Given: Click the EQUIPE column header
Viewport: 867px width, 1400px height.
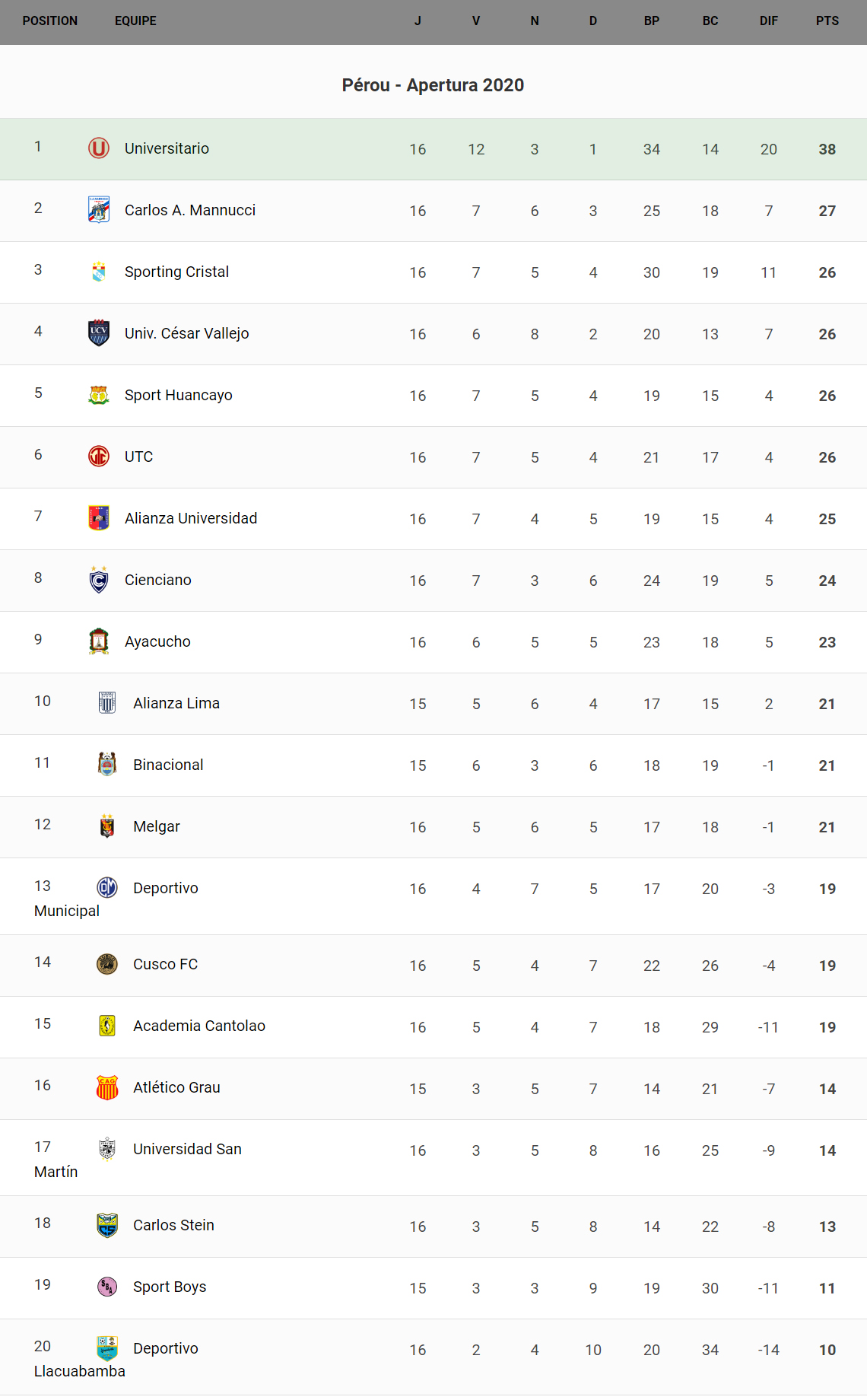Looking at the screenshot, I should click(135, 21).
